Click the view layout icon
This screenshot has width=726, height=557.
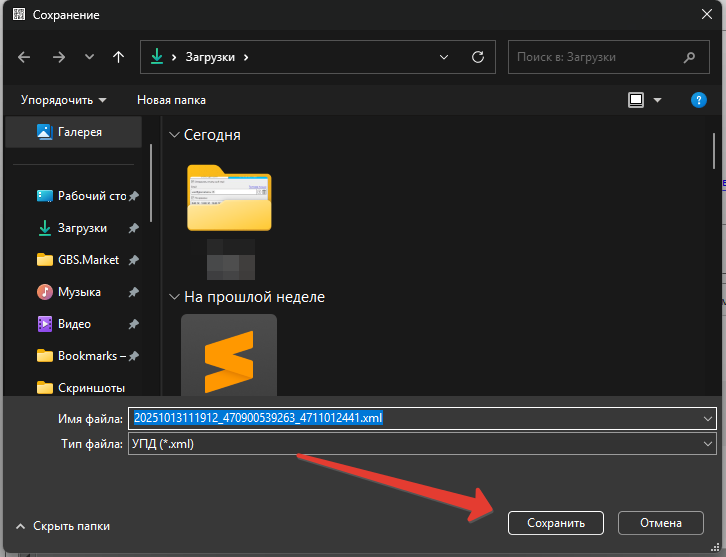pyautogui.click(x=635, y=100)
